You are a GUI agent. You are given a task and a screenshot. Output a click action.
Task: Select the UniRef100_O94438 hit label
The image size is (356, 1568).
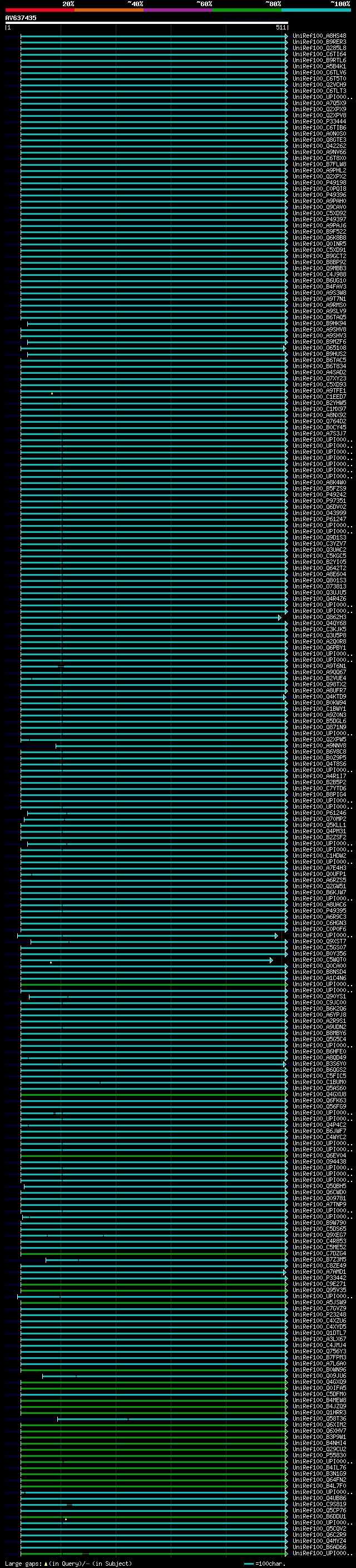click(x=319, y=1162)
